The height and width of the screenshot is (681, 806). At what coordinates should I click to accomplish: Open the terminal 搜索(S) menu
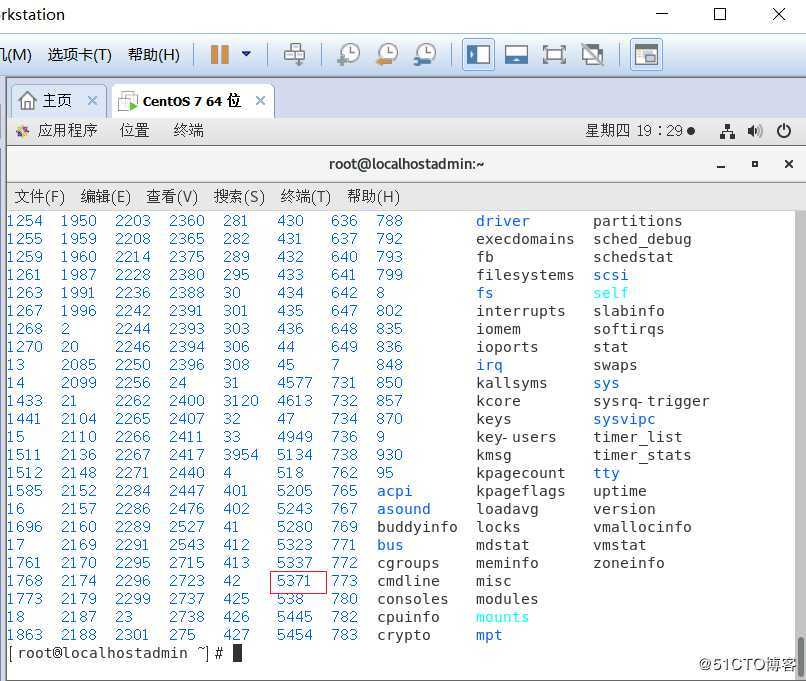[239, 197]
